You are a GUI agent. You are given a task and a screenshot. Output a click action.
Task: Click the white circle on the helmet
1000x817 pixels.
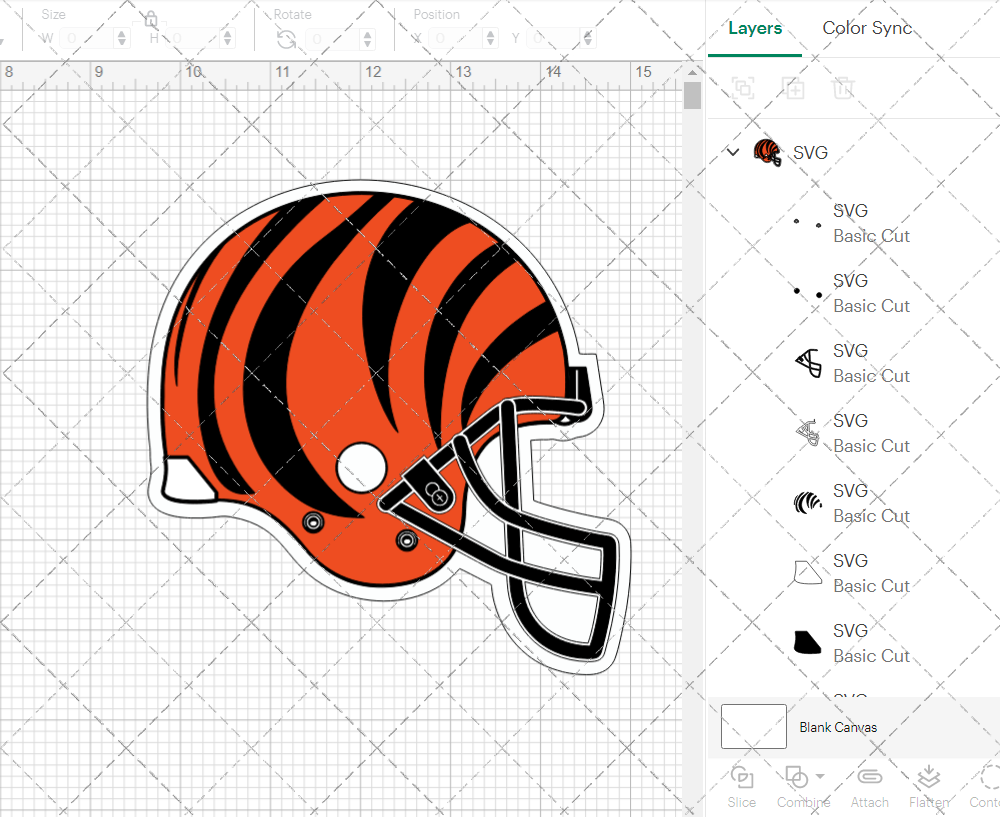click(362, 467)
